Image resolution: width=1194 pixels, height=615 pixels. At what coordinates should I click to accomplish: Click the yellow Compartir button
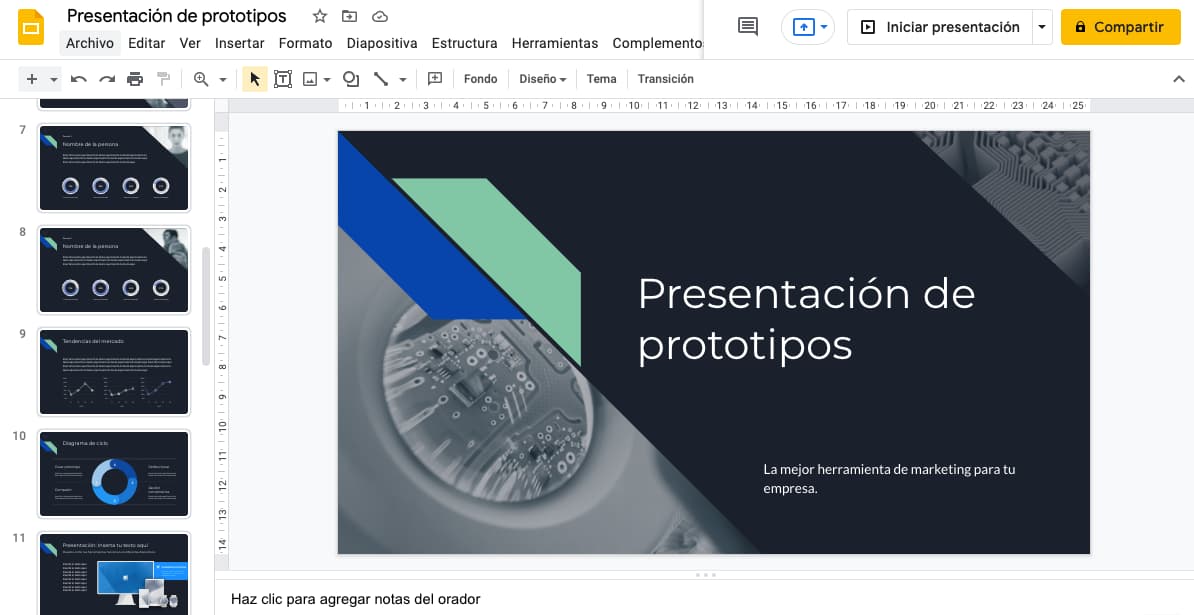click(x=1120, y=27)
